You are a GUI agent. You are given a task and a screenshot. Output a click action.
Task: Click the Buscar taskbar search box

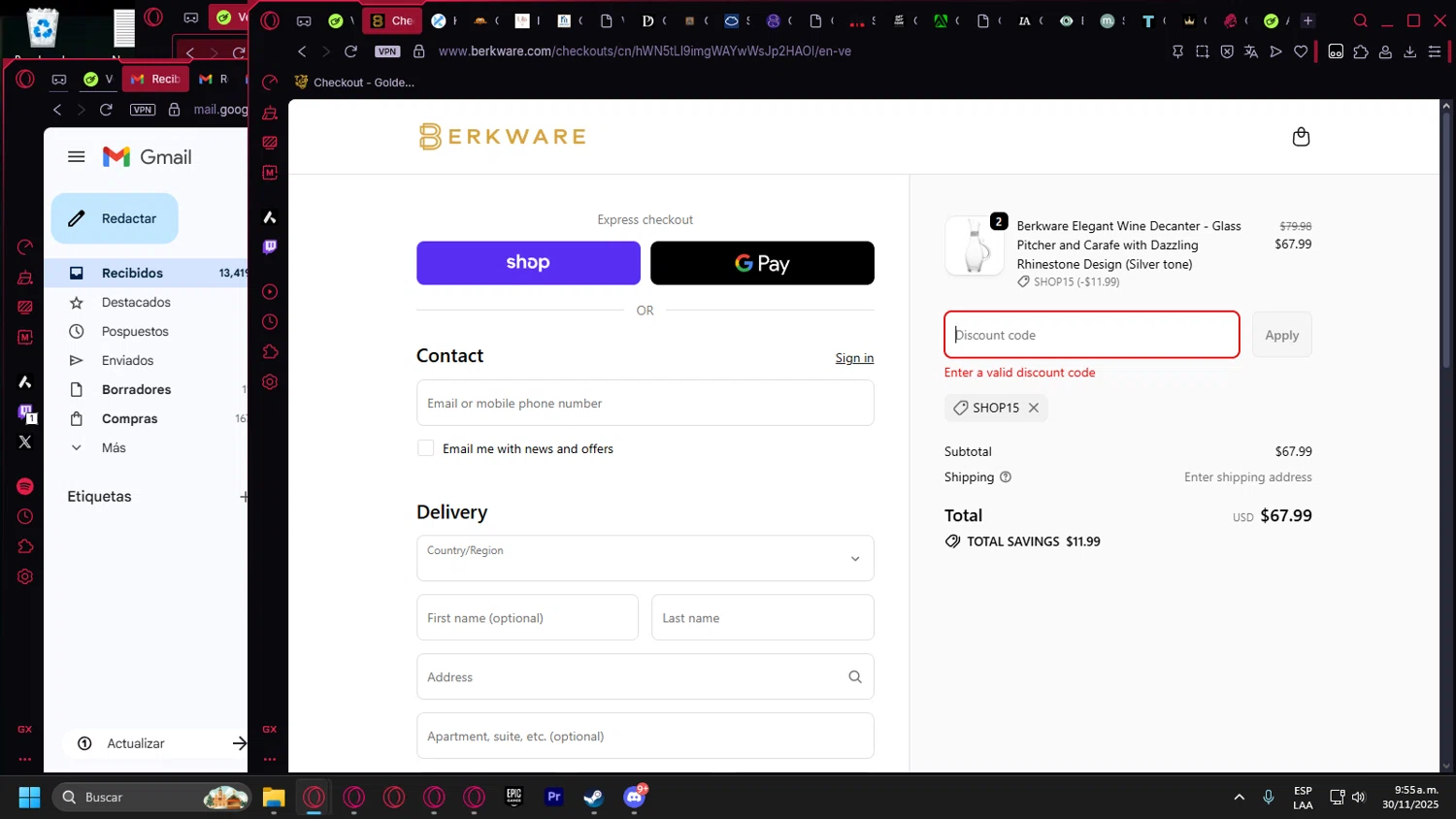click(152, 798)
